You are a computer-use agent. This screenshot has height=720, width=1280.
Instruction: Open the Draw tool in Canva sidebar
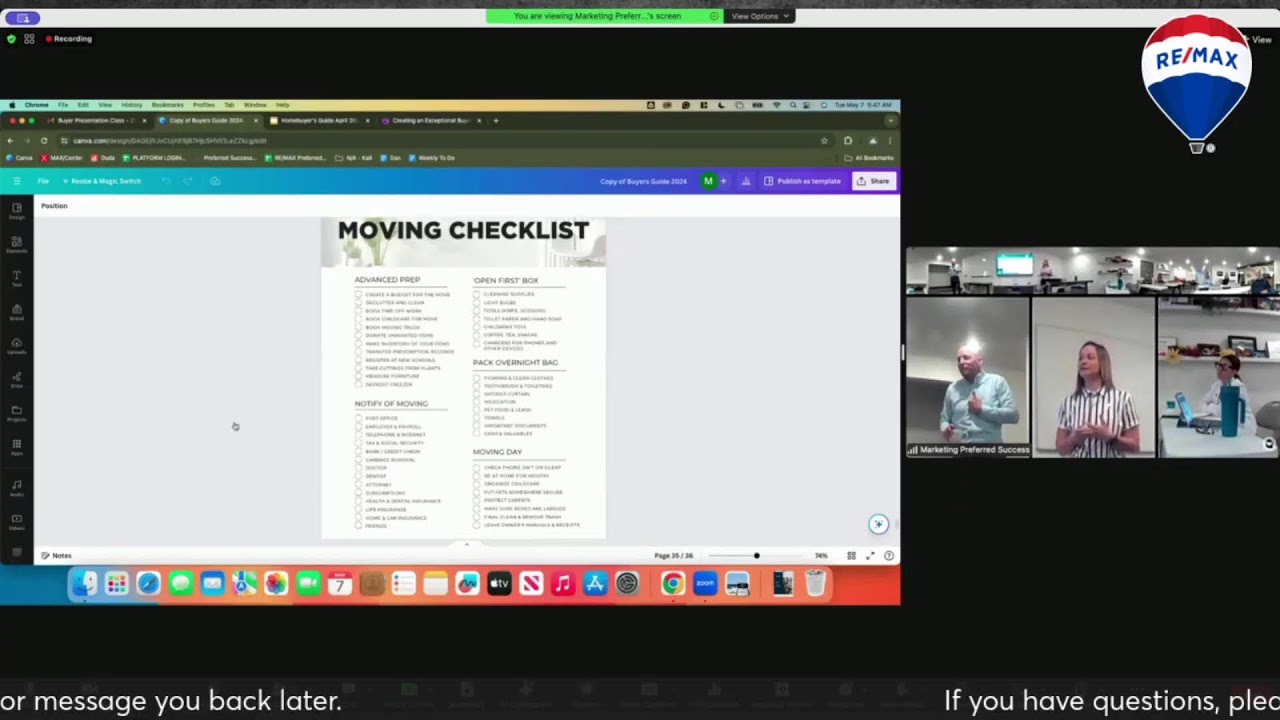16,379
